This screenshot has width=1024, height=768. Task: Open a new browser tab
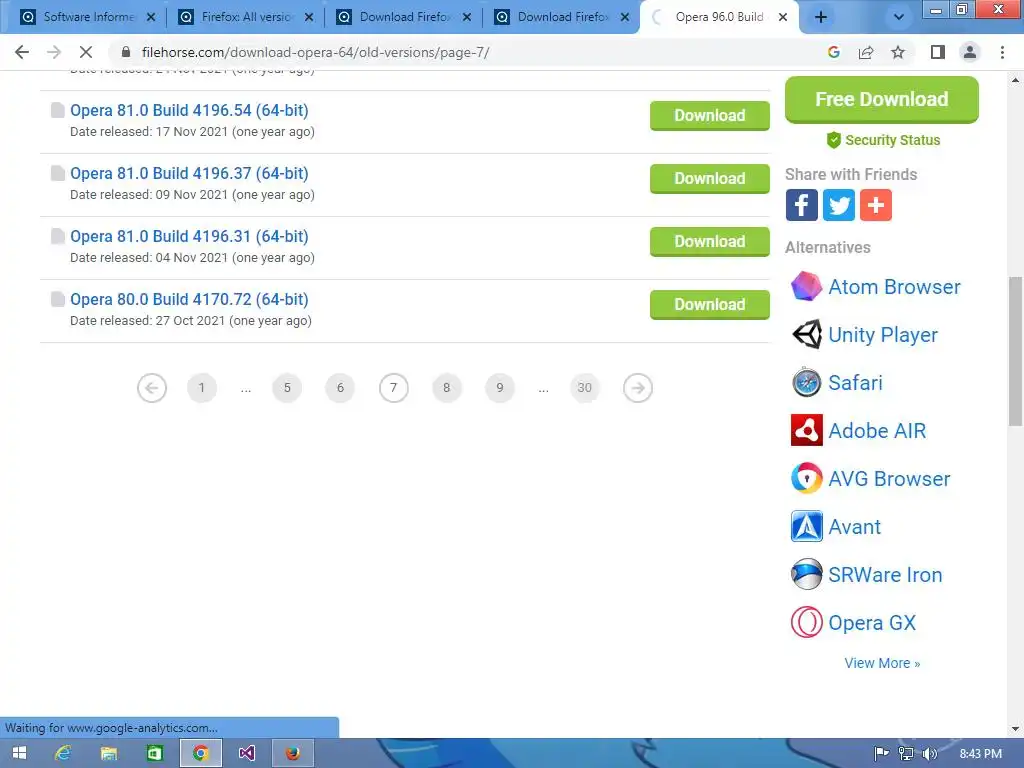pyautogui.click(x=821, y=18)
